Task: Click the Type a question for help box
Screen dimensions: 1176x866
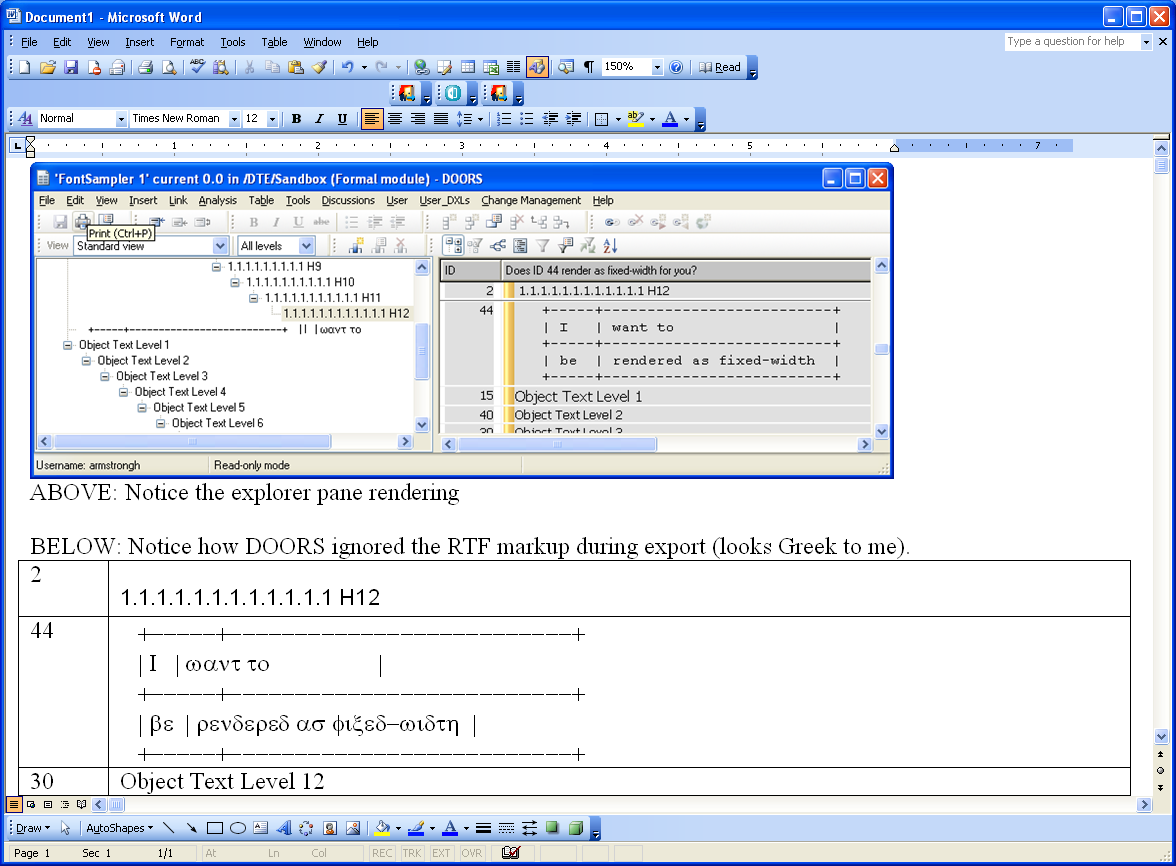Action: click(1072, 41)
